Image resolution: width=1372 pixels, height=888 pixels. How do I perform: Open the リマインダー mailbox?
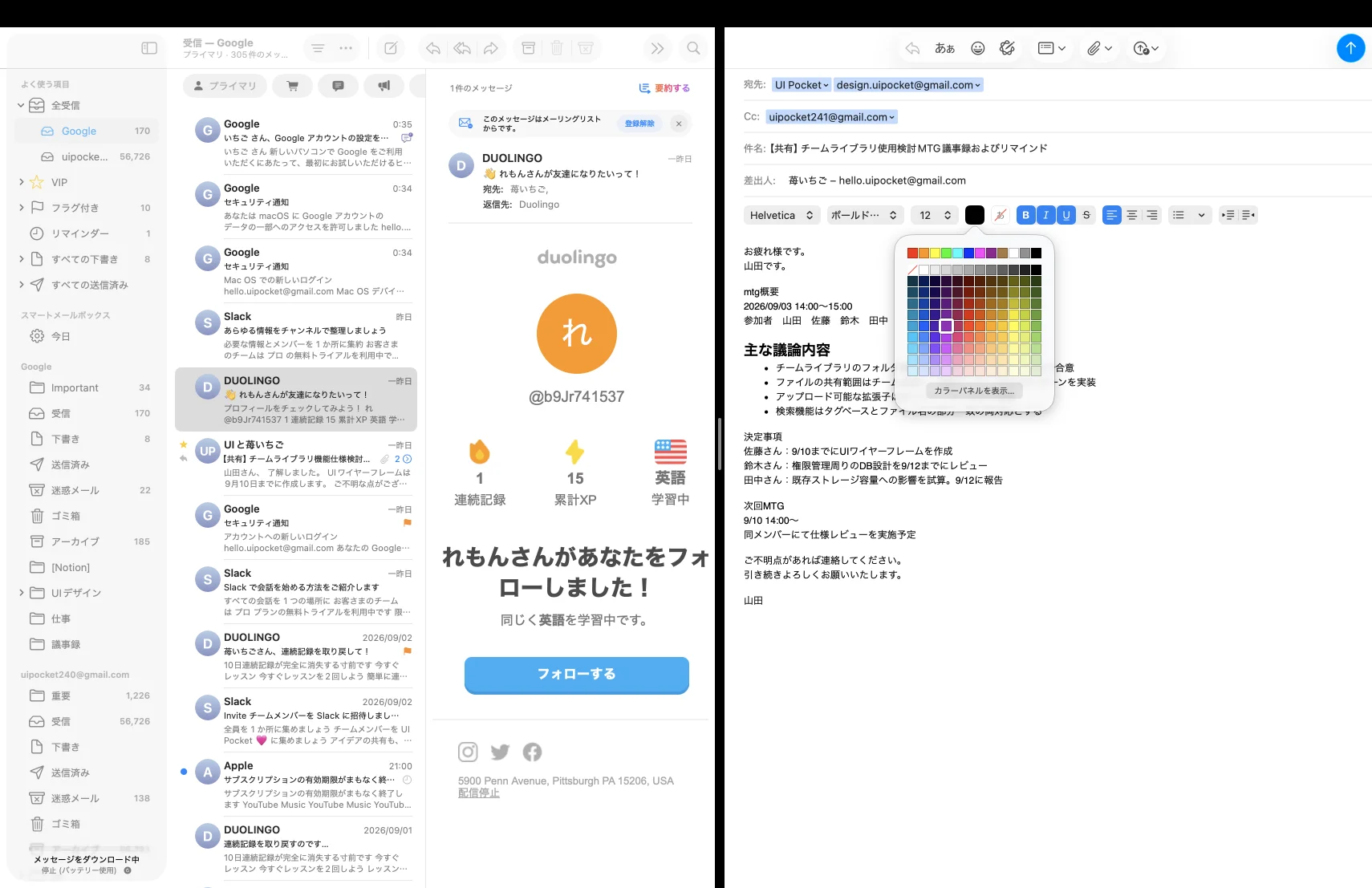pyautogui.click(x=87, y=233)
